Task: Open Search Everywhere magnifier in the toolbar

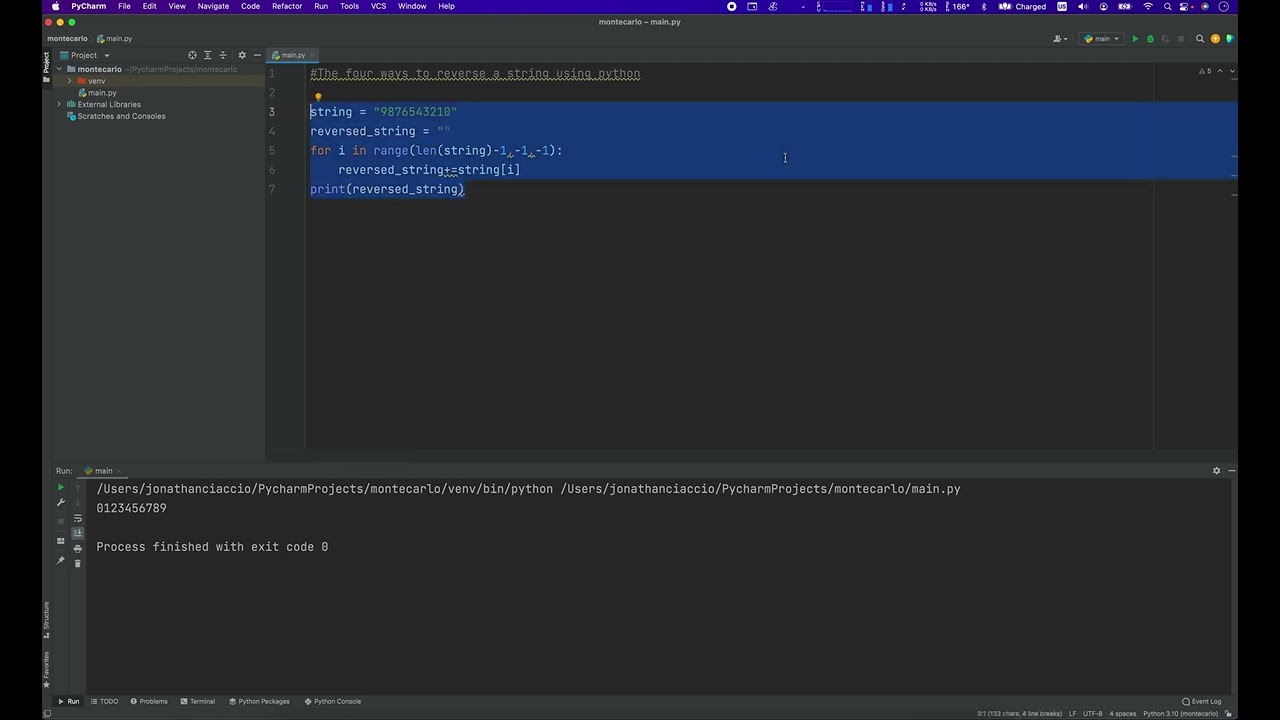Action: [1201, 39]
